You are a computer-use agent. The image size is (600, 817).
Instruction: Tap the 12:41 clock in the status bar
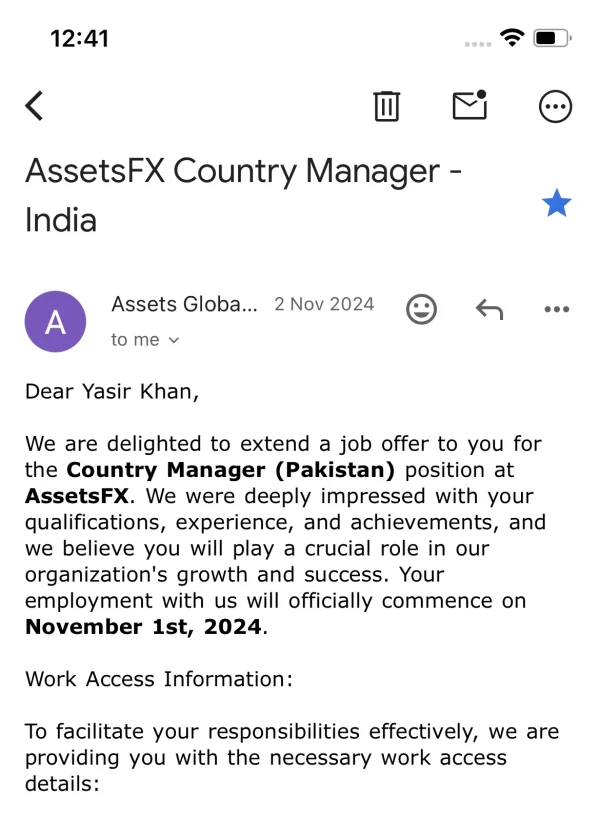(x=79, y=38)
